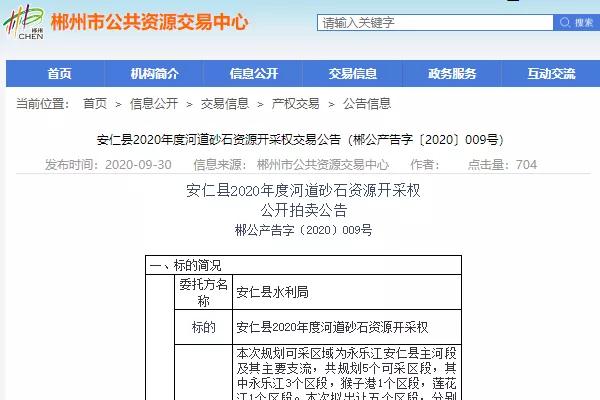Click the publish date 2020-09-30 text

(x=138, y=165)
